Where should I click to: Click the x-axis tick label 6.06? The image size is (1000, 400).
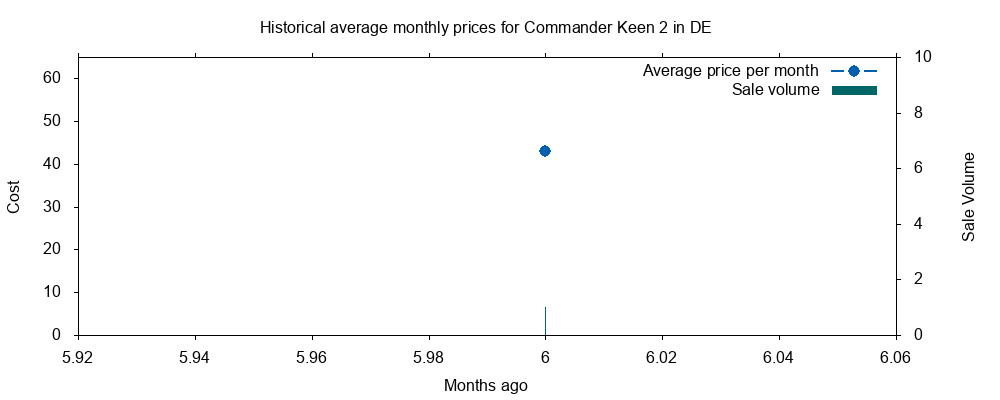[x=895, y=356]
